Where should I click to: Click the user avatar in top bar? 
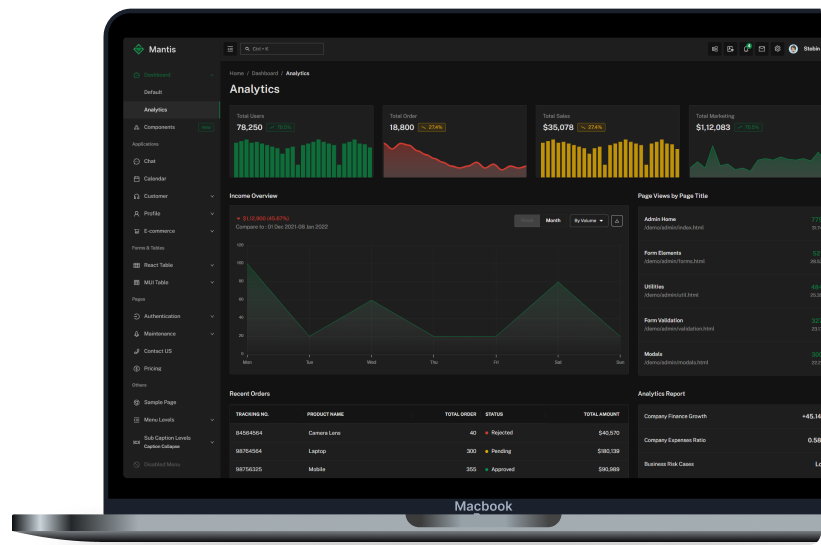[x=793, y=49]
